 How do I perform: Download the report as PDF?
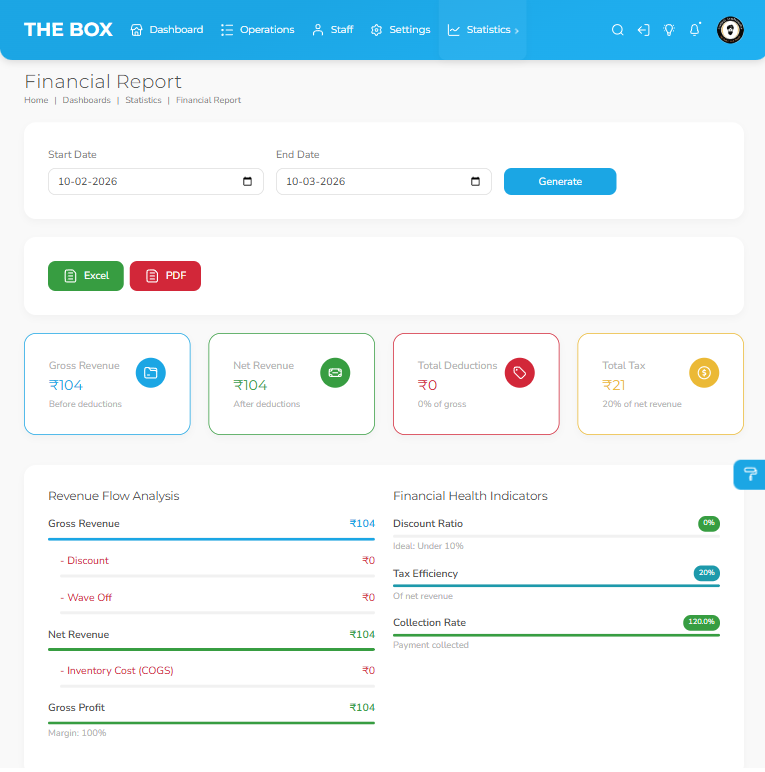pyautogui.click(x=165, y=276)
